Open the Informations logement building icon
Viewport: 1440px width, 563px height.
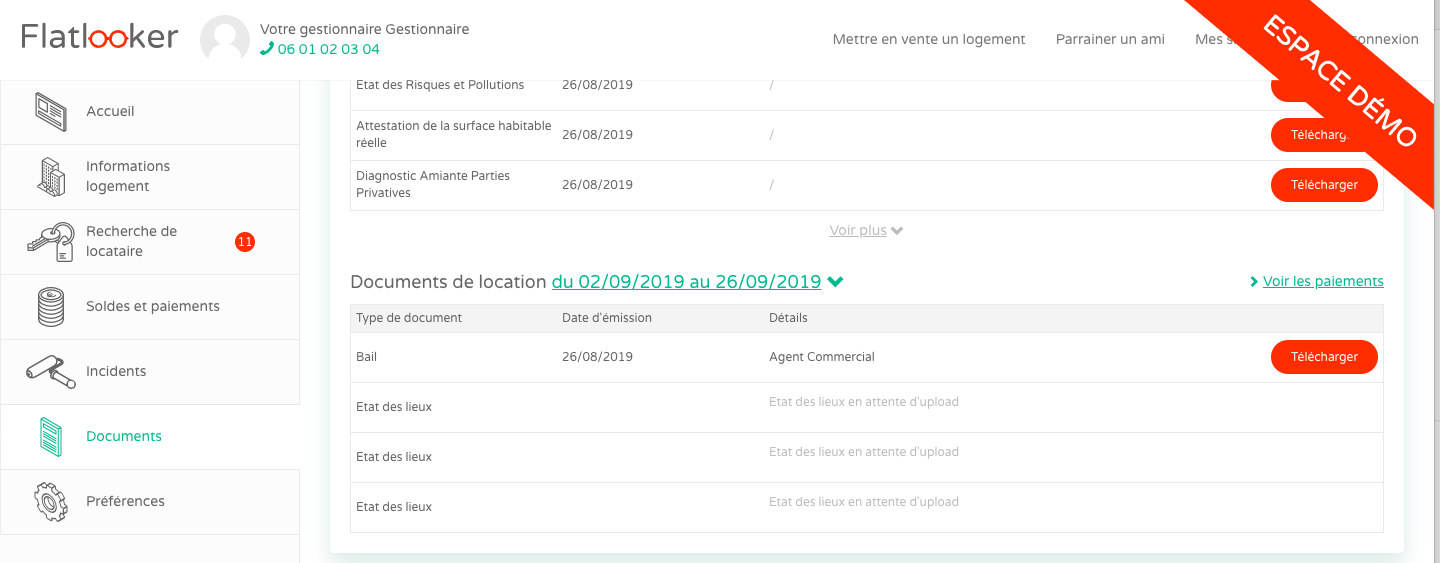pyautogui.click(x=51, y=176)
